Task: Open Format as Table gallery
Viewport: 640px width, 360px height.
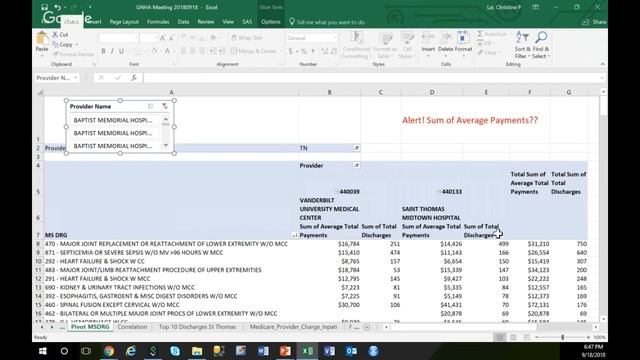Action: 384,45
